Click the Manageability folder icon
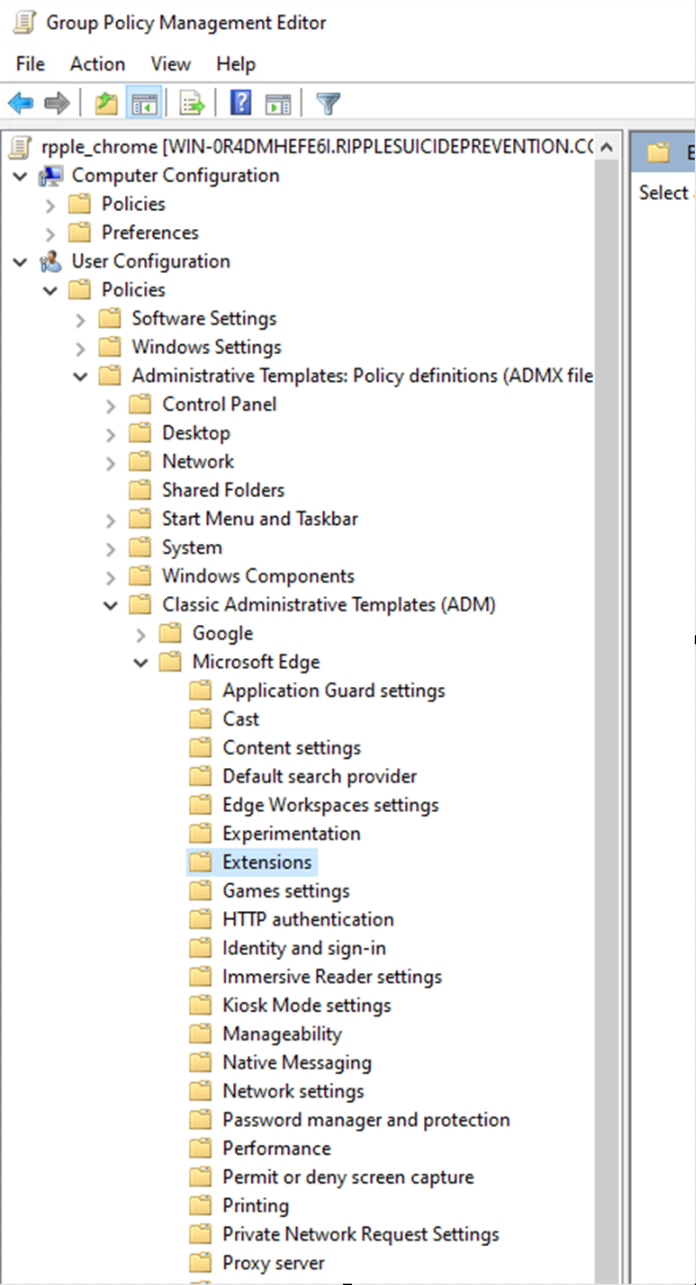 [201, 1034]
